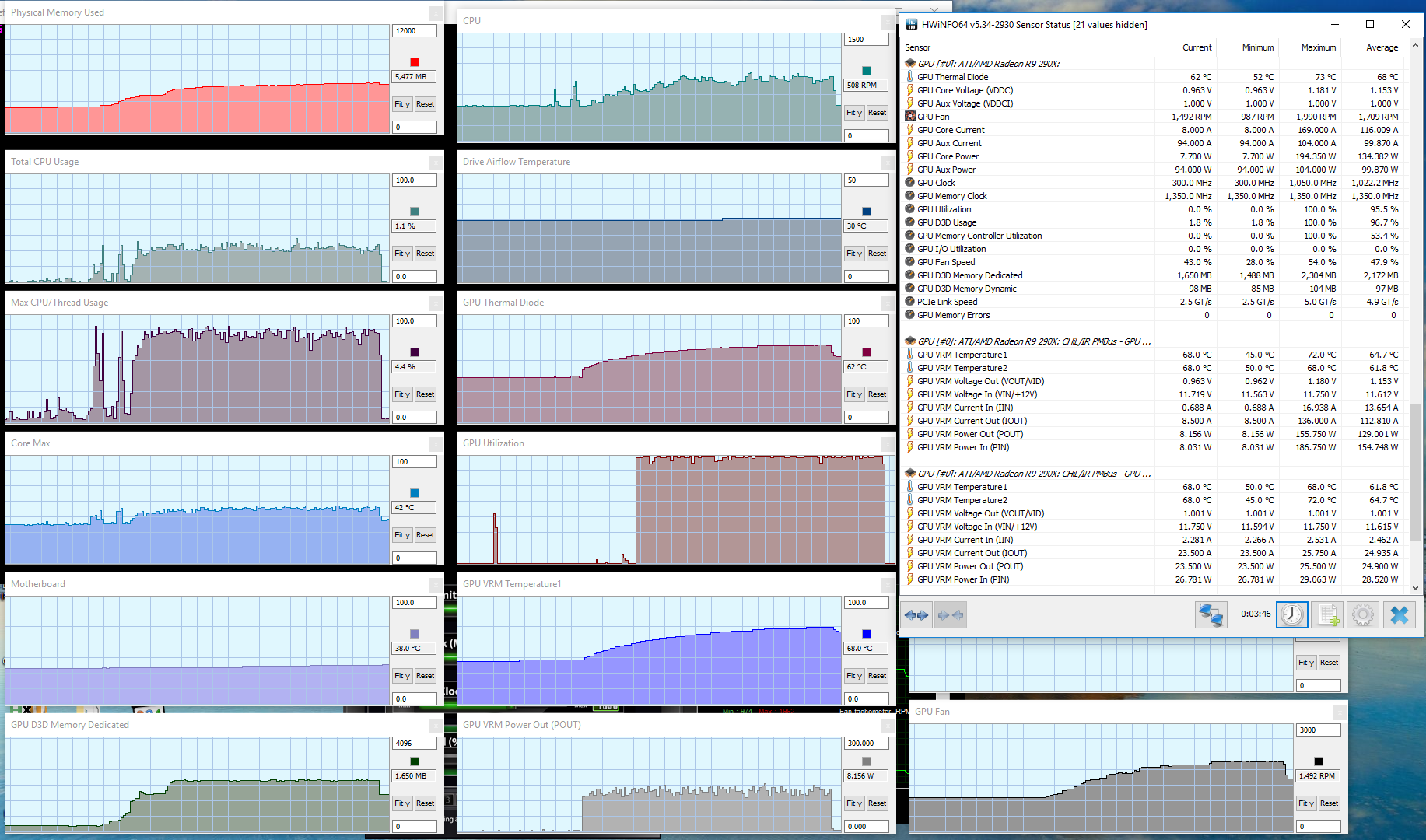Click Reset in Motherboard graph
1426x840 pixels.
[426, 676]
